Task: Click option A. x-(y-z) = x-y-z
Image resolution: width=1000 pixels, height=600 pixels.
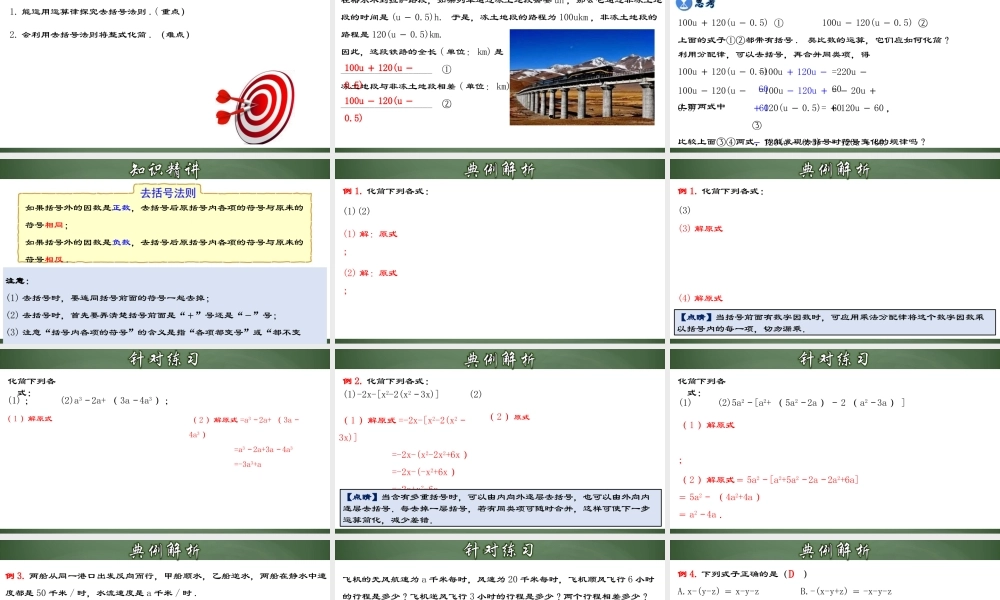Action: [x=718, y=591]
